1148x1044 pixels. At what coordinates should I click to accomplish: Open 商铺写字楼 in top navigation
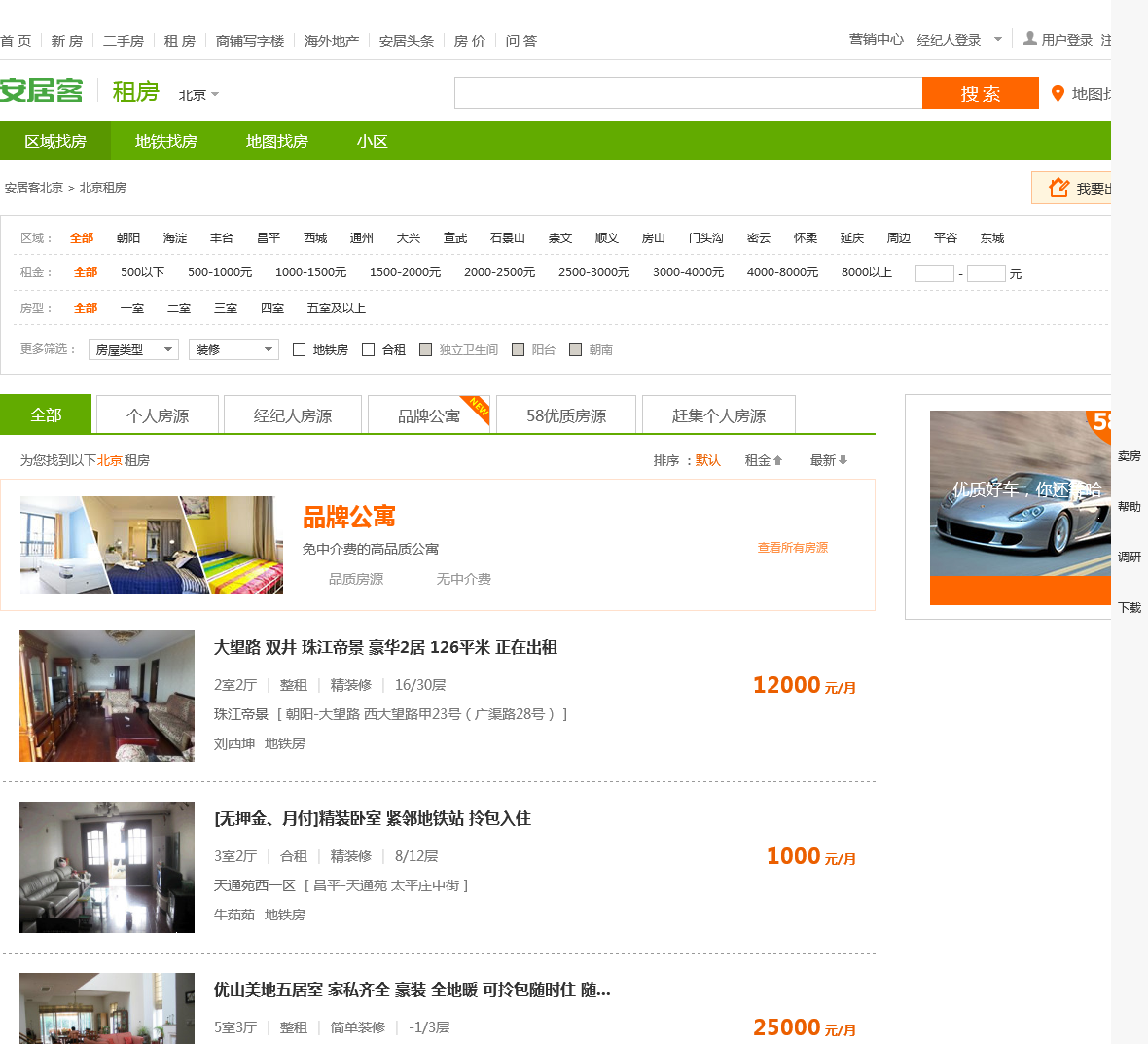click(x=250, y=40)
